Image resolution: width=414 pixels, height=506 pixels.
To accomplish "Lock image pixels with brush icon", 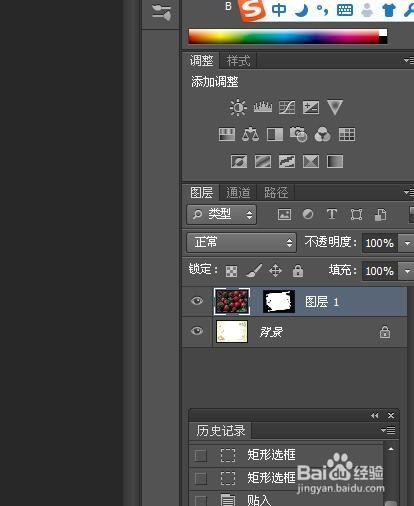I will click(x=254, y=270).
